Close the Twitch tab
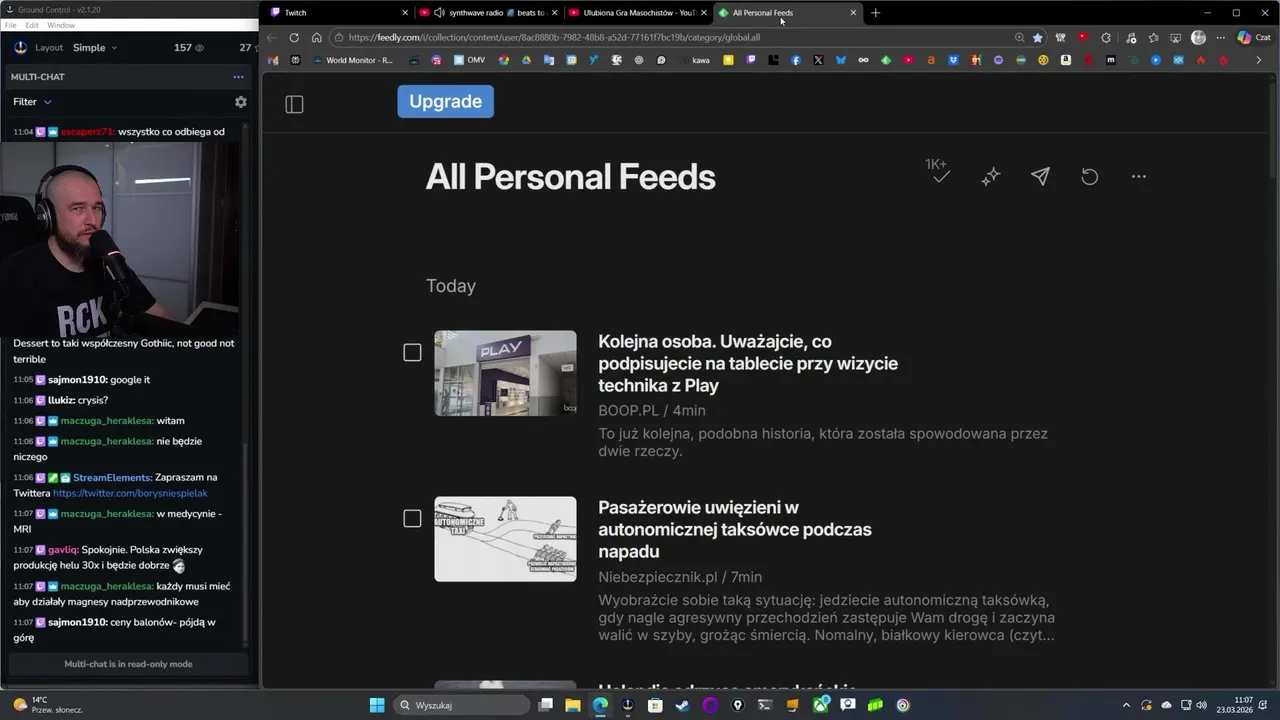The image size is (1280, 720). [x=405, y=13]
